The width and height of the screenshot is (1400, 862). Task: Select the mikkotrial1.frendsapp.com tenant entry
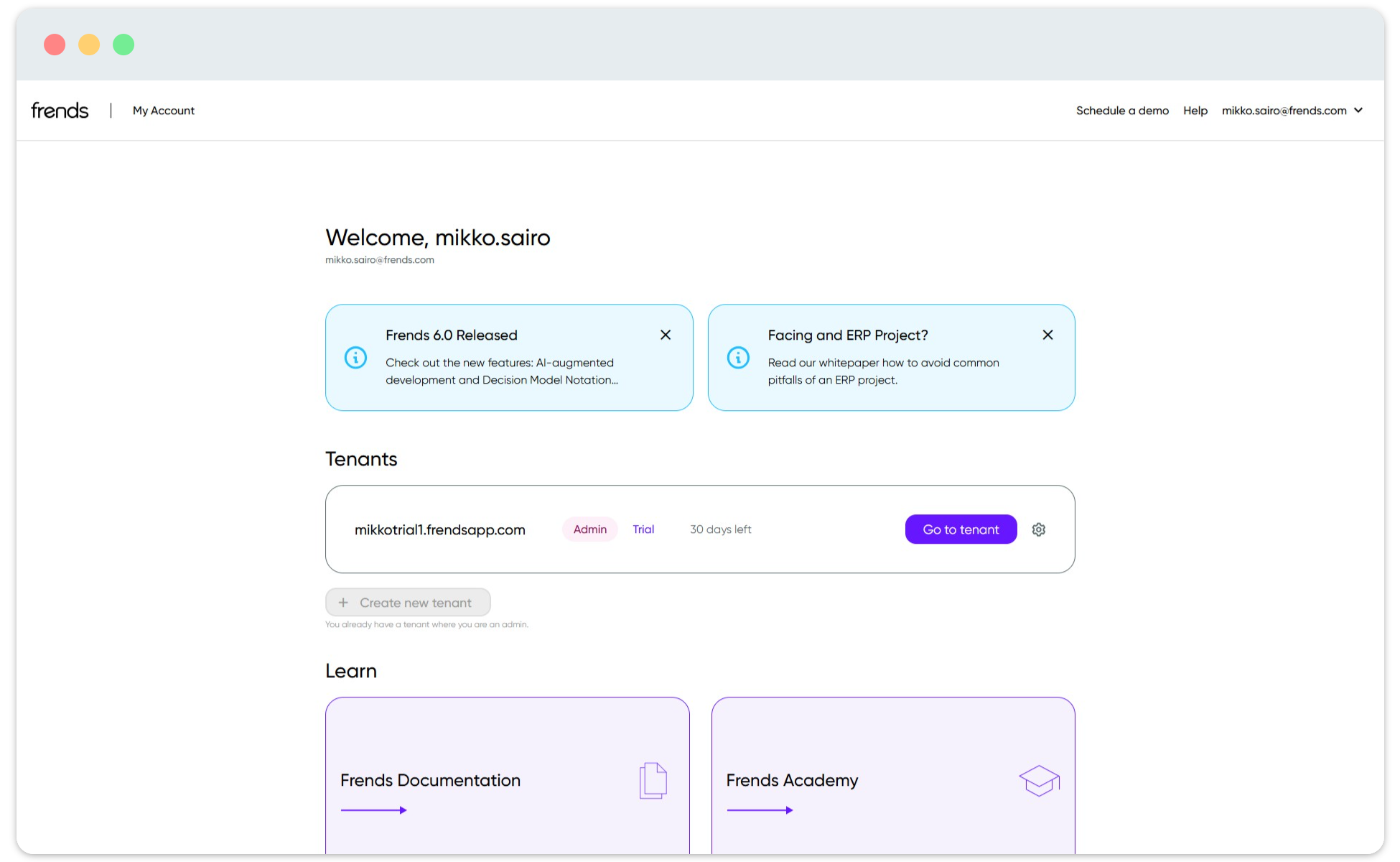pyautogui.click(x=440, y=529)
